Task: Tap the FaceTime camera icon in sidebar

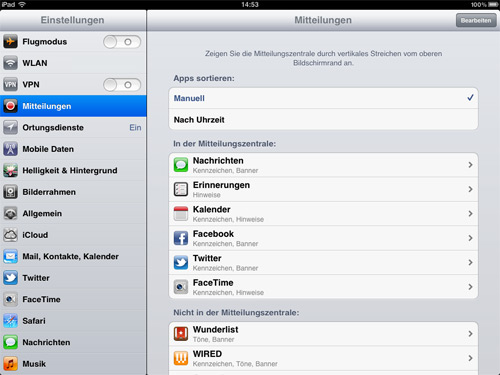Action: coord(10,300)
